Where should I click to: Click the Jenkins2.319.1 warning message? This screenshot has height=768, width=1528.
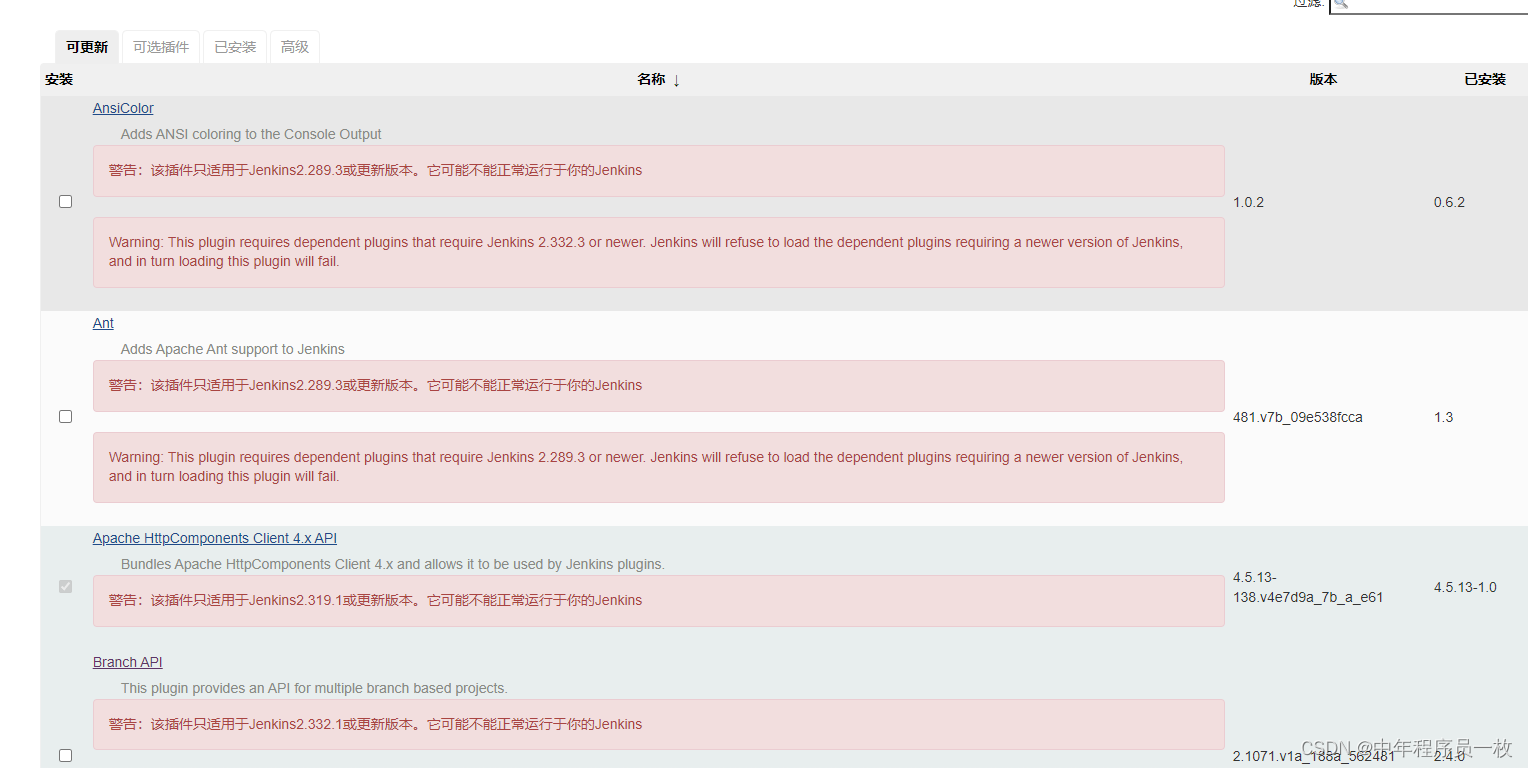point(659,601)
